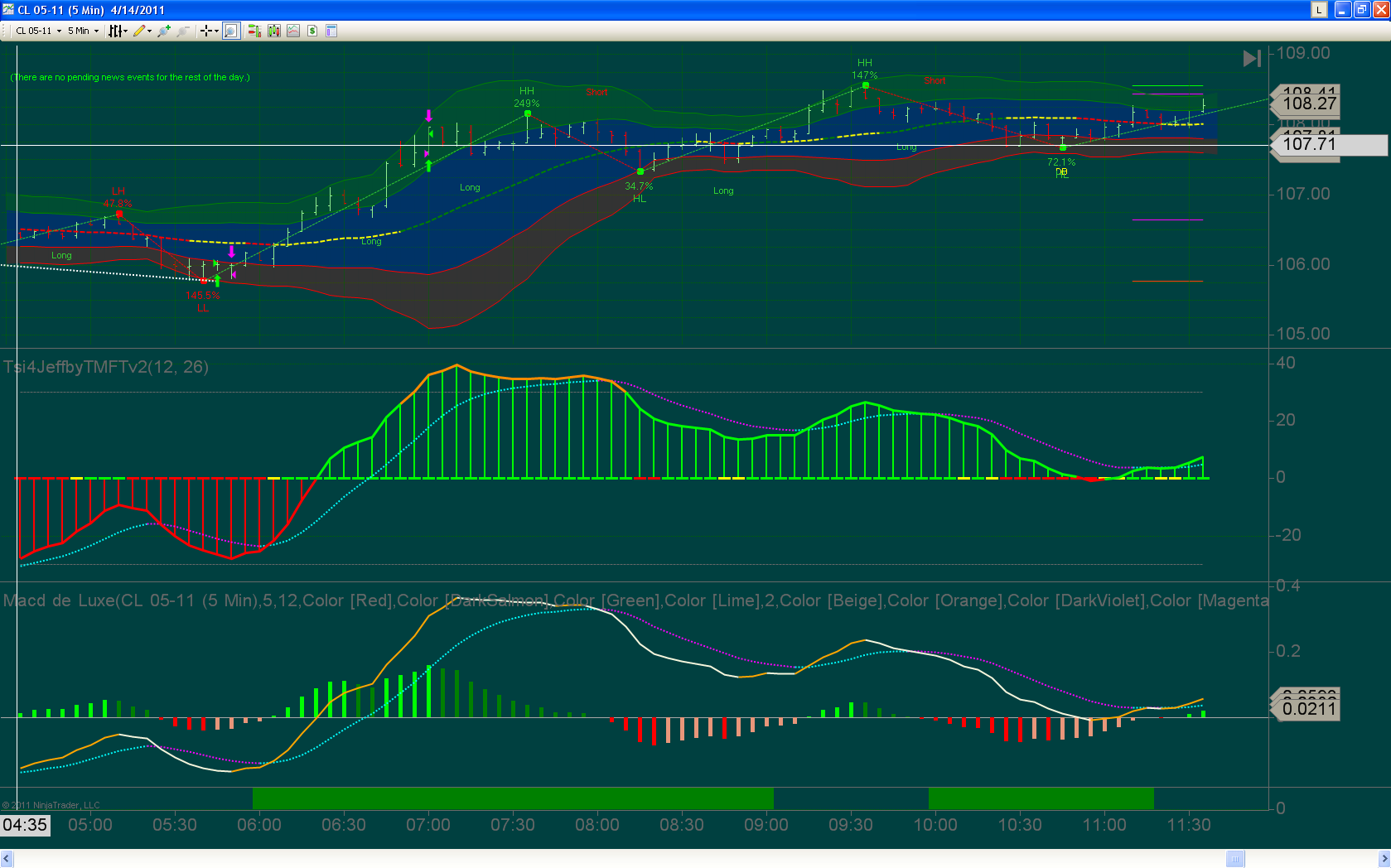Click the 34.7% HL swing label

(640, 192)
